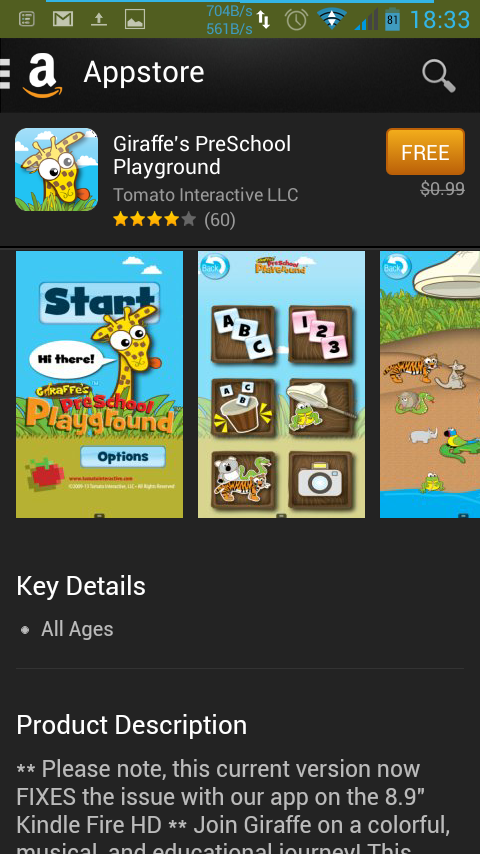The image size is (480, 854).
Task: Tap the app title Giraffe's PreSchool Playground
Action: coord(202,156)
